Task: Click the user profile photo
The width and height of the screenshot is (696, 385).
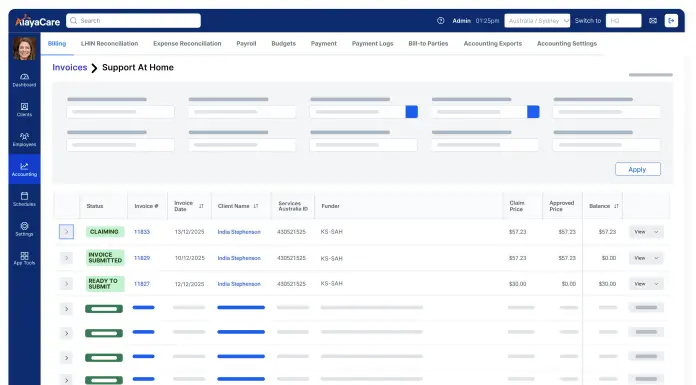Action: pos(24,48)
